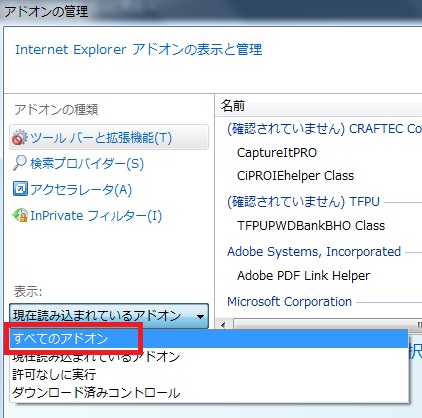Select Adobe PDF Link Helper entry
Image resolution: width=422 pixels, height=418 pixels.
pos(303,276)
